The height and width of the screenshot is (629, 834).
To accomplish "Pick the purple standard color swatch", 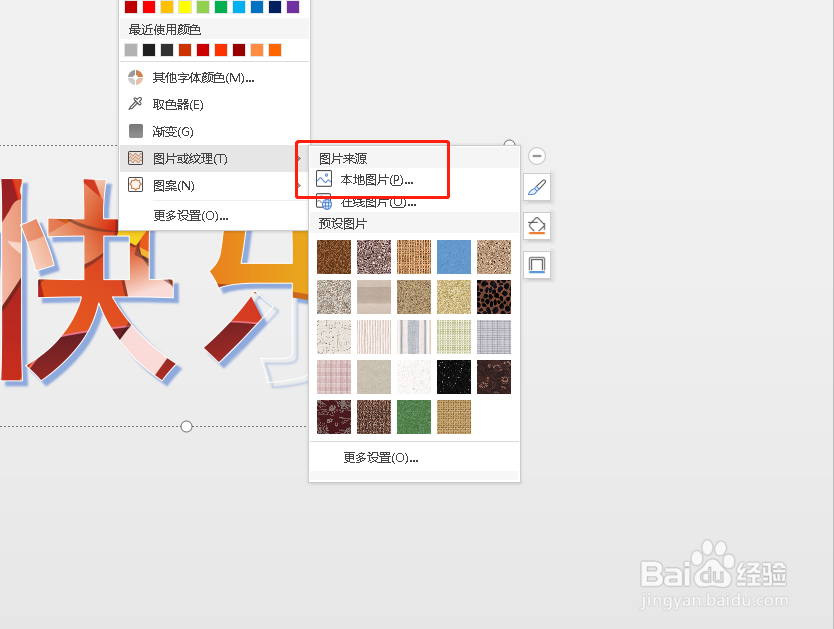I will (293, 7).
